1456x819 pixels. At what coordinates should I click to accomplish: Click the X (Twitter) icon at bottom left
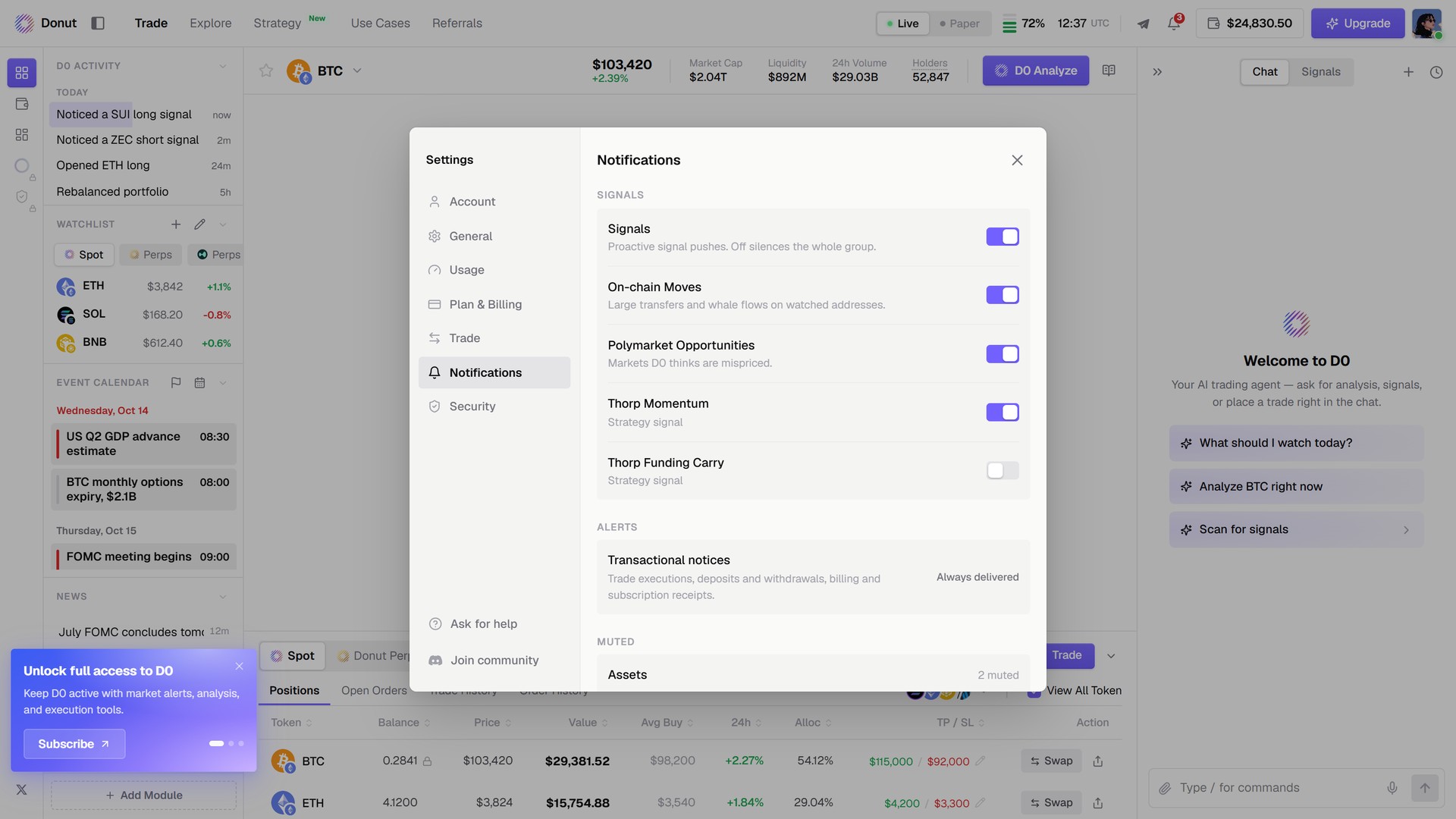tap(22, 789)
